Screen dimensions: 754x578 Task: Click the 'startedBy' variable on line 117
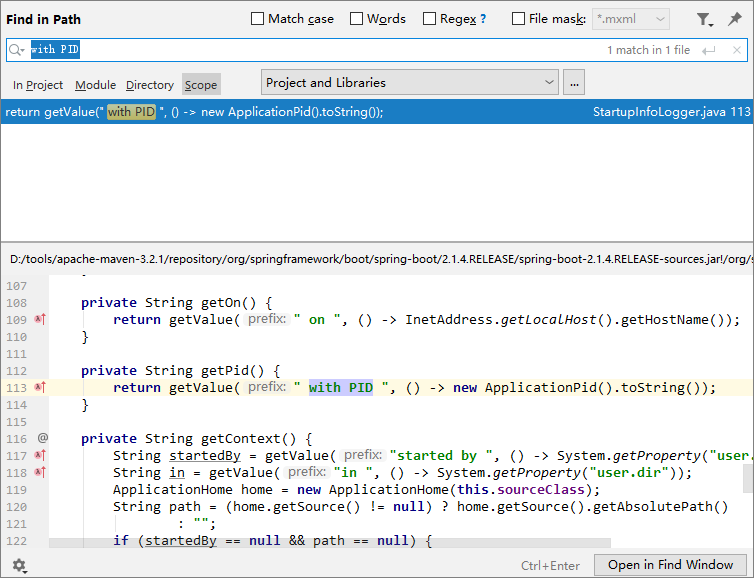click(205, 455)
